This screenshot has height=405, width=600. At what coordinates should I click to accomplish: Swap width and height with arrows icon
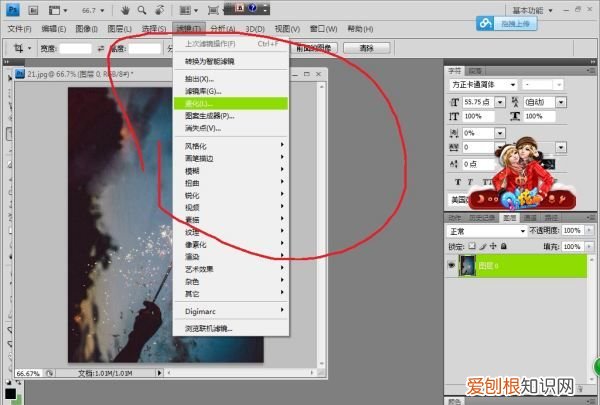101,48
